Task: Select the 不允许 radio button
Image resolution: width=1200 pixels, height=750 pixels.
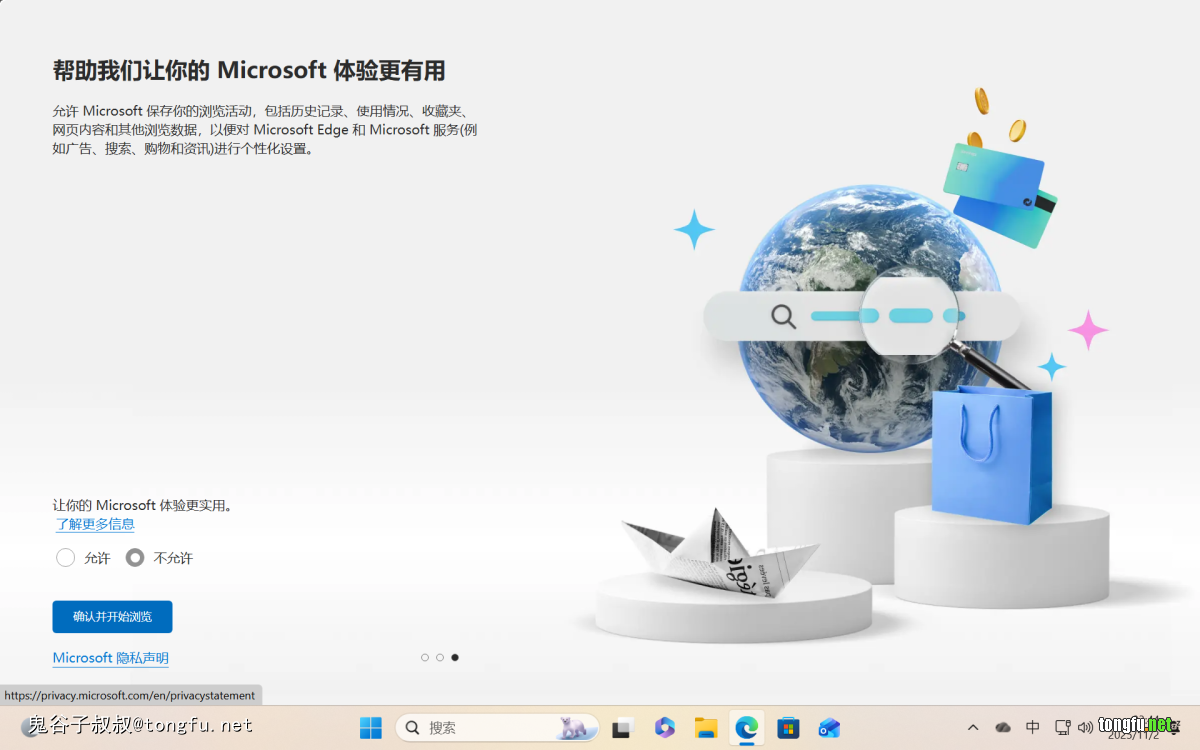Action: [135, 558]
